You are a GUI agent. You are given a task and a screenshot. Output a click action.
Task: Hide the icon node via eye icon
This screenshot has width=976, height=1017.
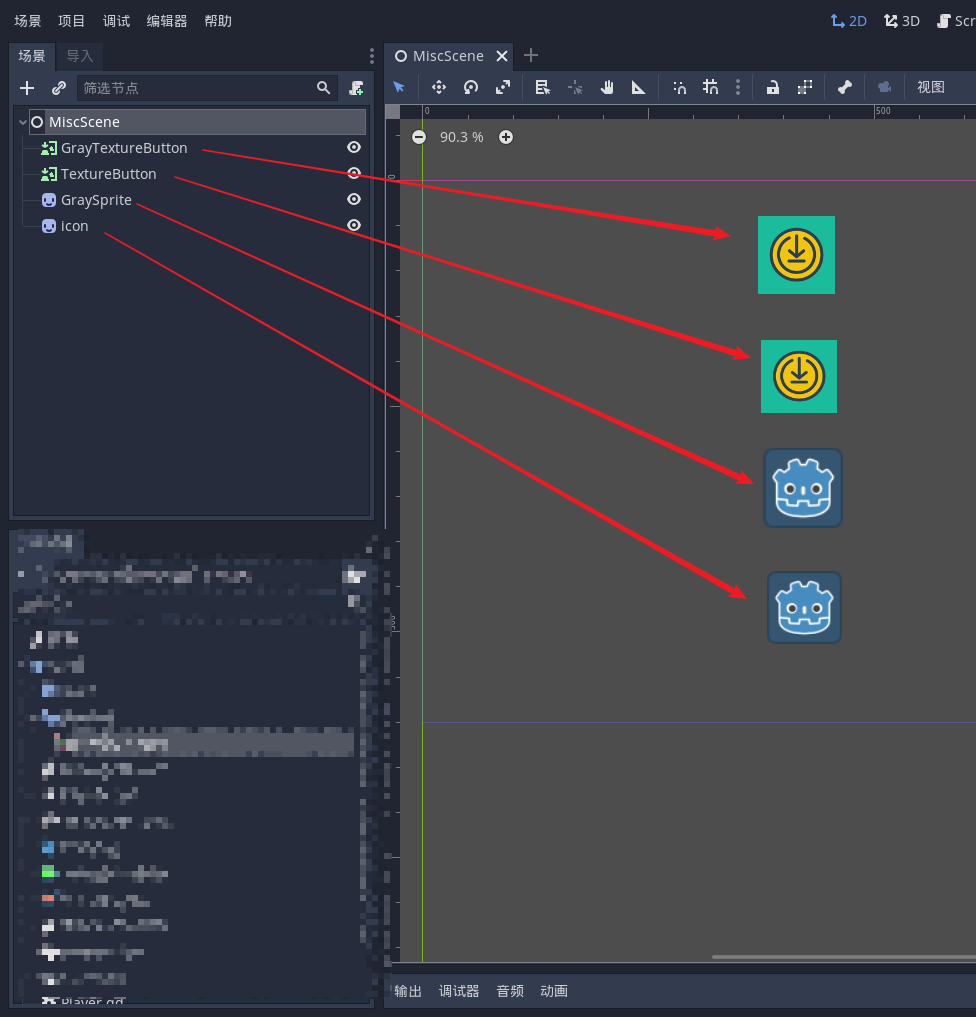[x=353, y=225]
